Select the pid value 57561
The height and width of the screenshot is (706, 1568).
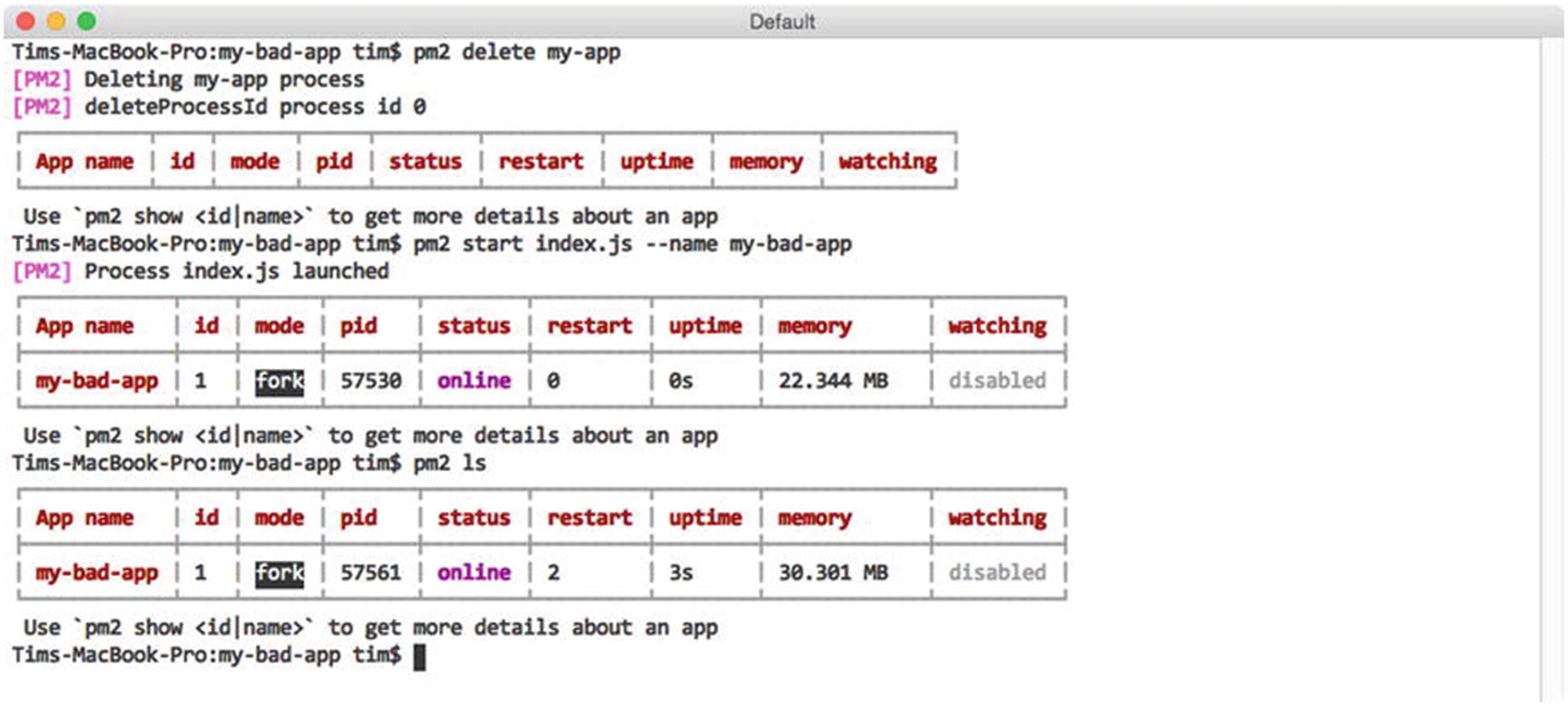371,572
